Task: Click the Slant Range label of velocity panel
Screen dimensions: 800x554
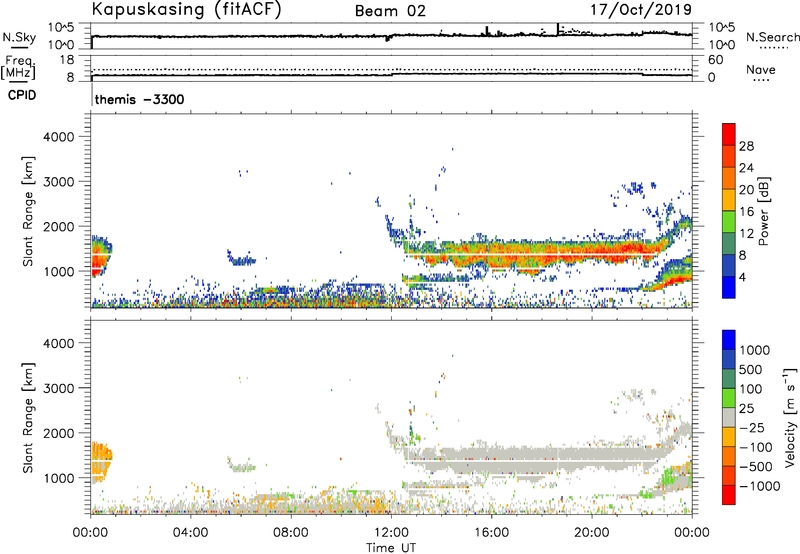Action: click(x=28, y=418)
